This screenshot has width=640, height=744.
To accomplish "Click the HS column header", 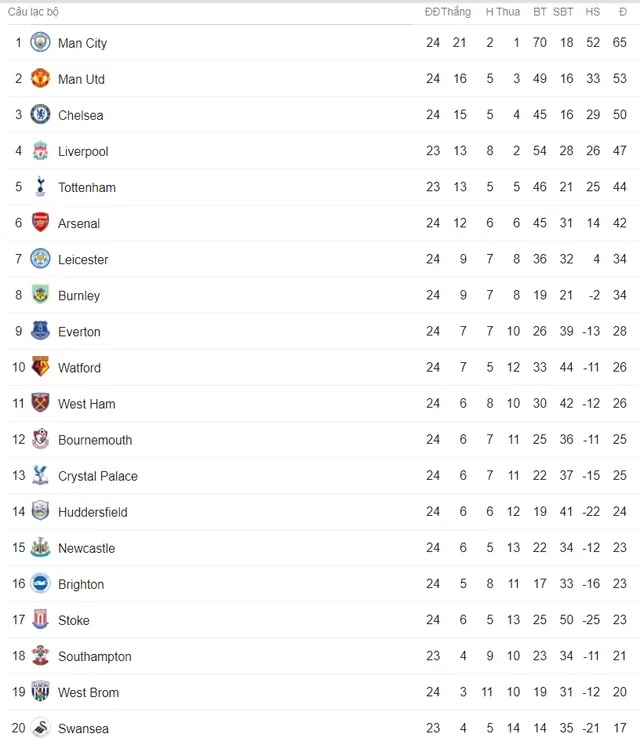I will click(593, 12).
